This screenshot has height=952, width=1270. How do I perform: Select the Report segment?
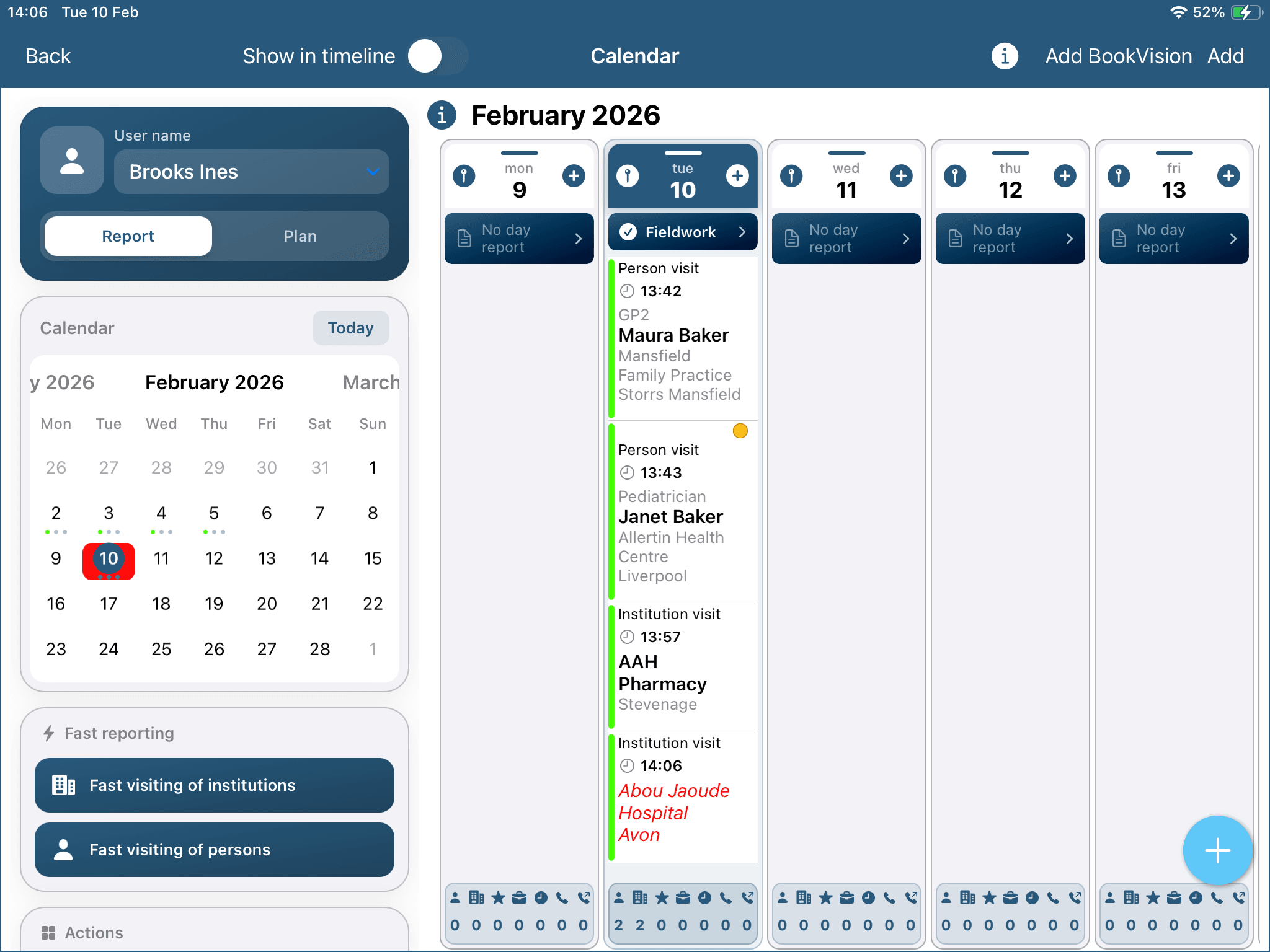tap(128, 236)
